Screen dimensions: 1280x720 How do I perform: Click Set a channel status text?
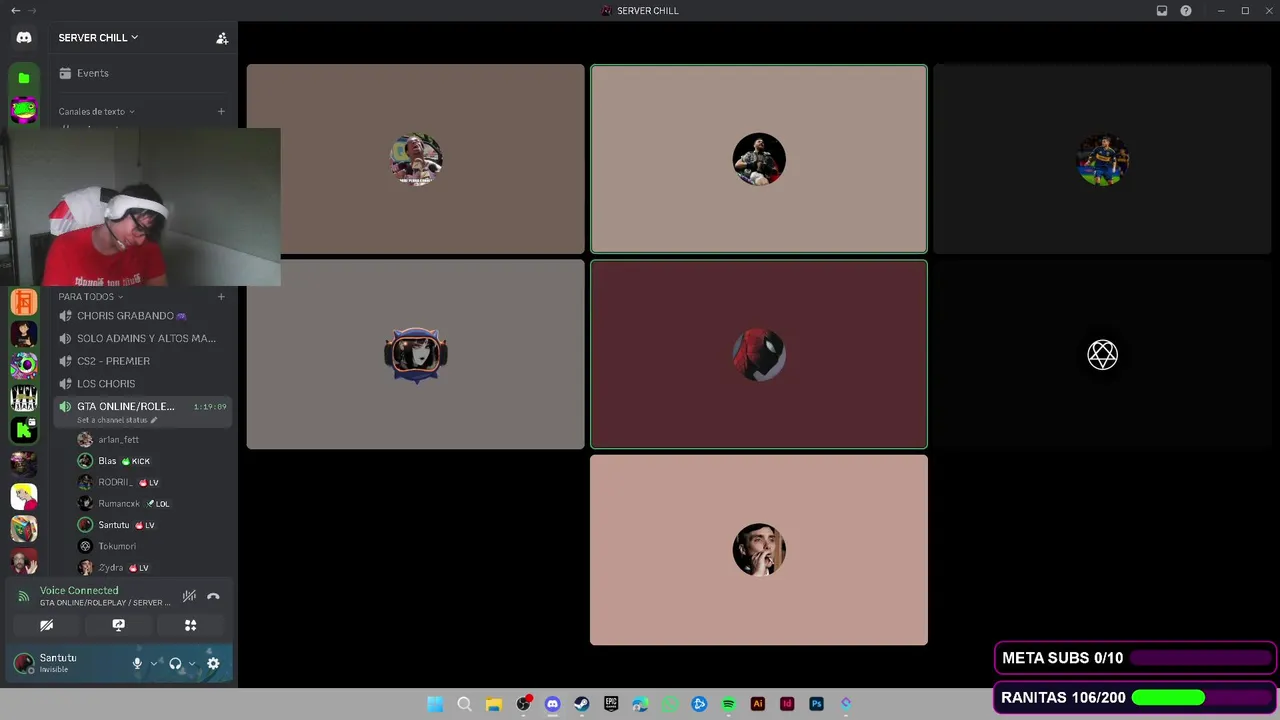pyautogui.click(x=113, y=420)
